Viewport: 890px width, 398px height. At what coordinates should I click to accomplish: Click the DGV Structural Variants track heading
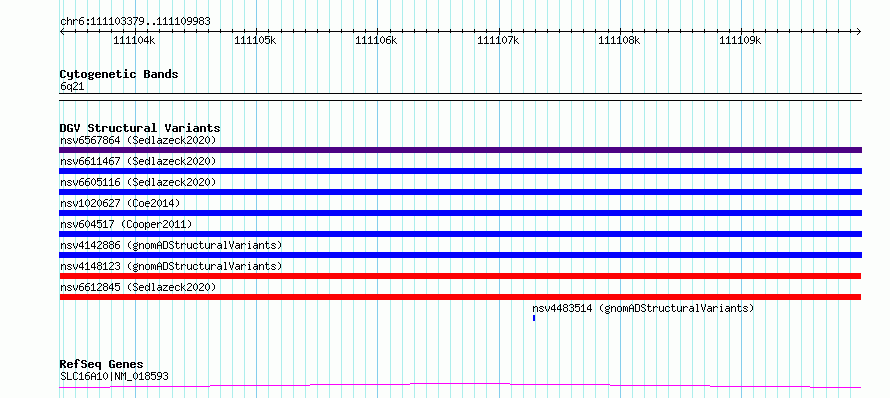[x=140, y=128]
